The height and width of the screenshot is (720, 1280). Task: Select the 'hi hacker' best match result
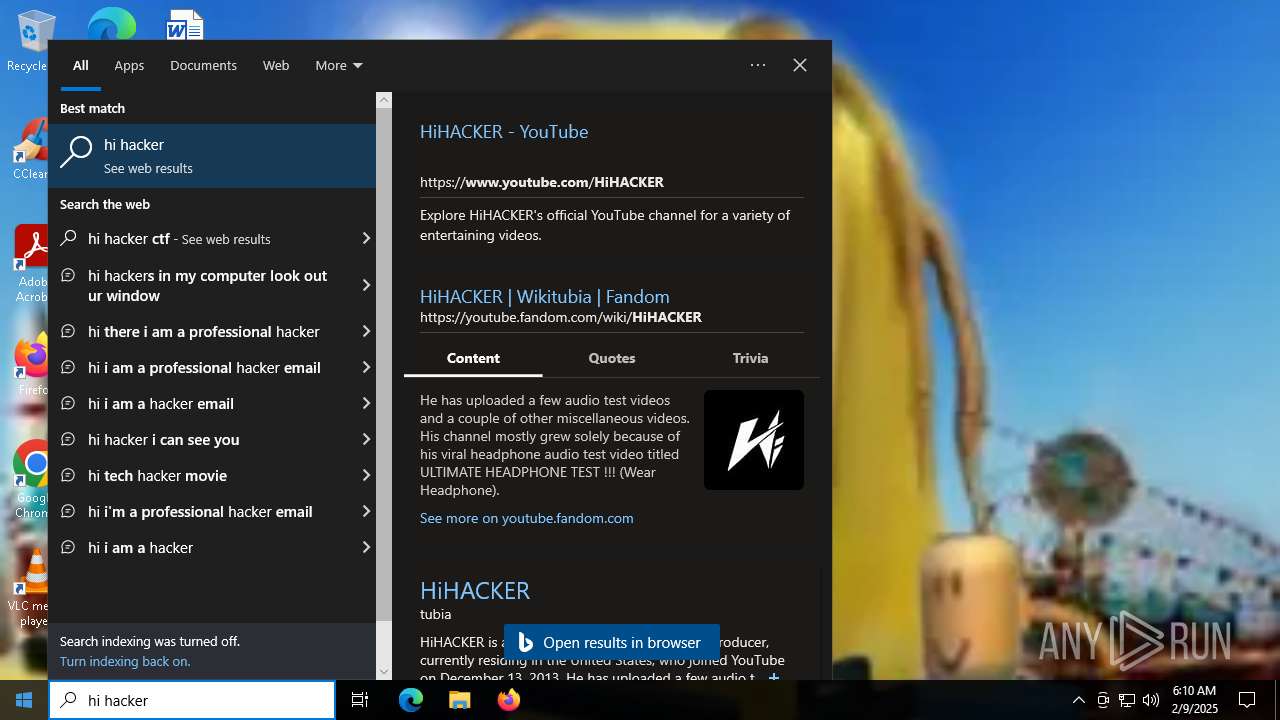click(x=212, y=155)
